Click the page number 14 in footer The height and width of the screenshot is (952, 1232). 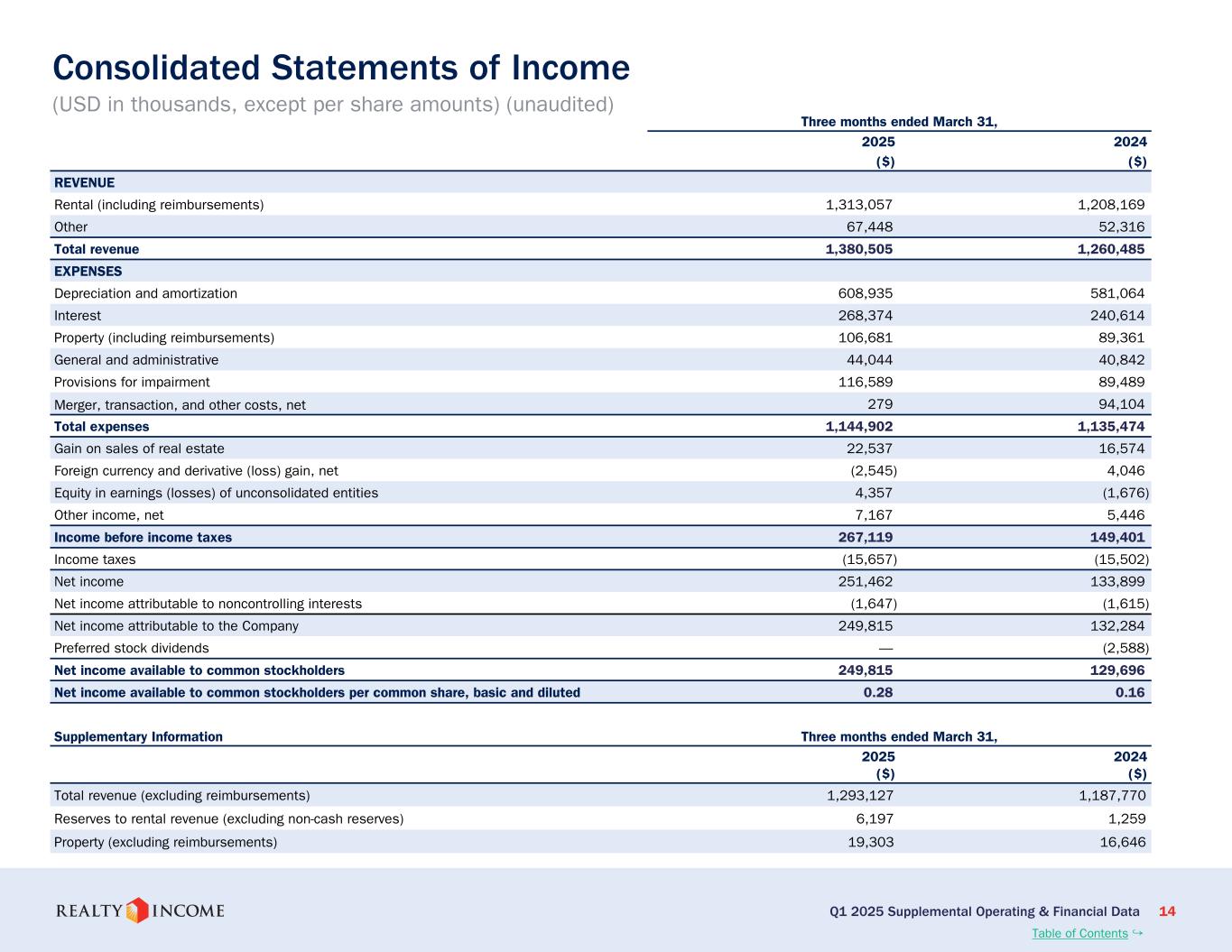click(x=1166, y=911)
